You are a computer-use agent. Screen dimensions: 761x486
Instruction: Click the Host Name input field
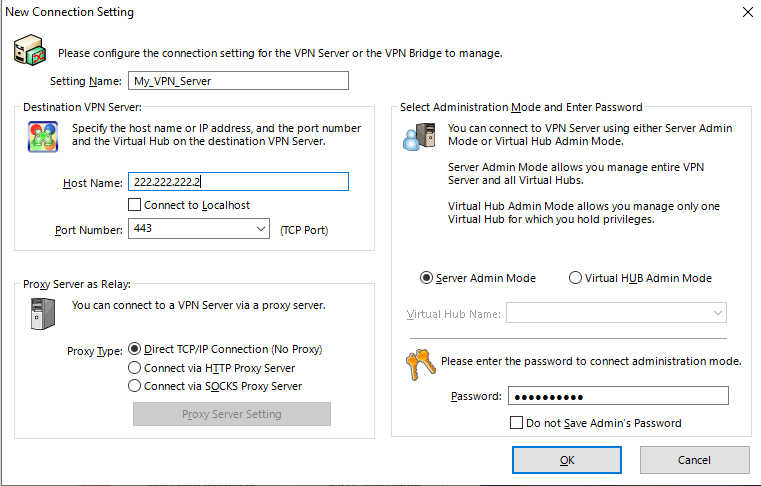[238, 182]
